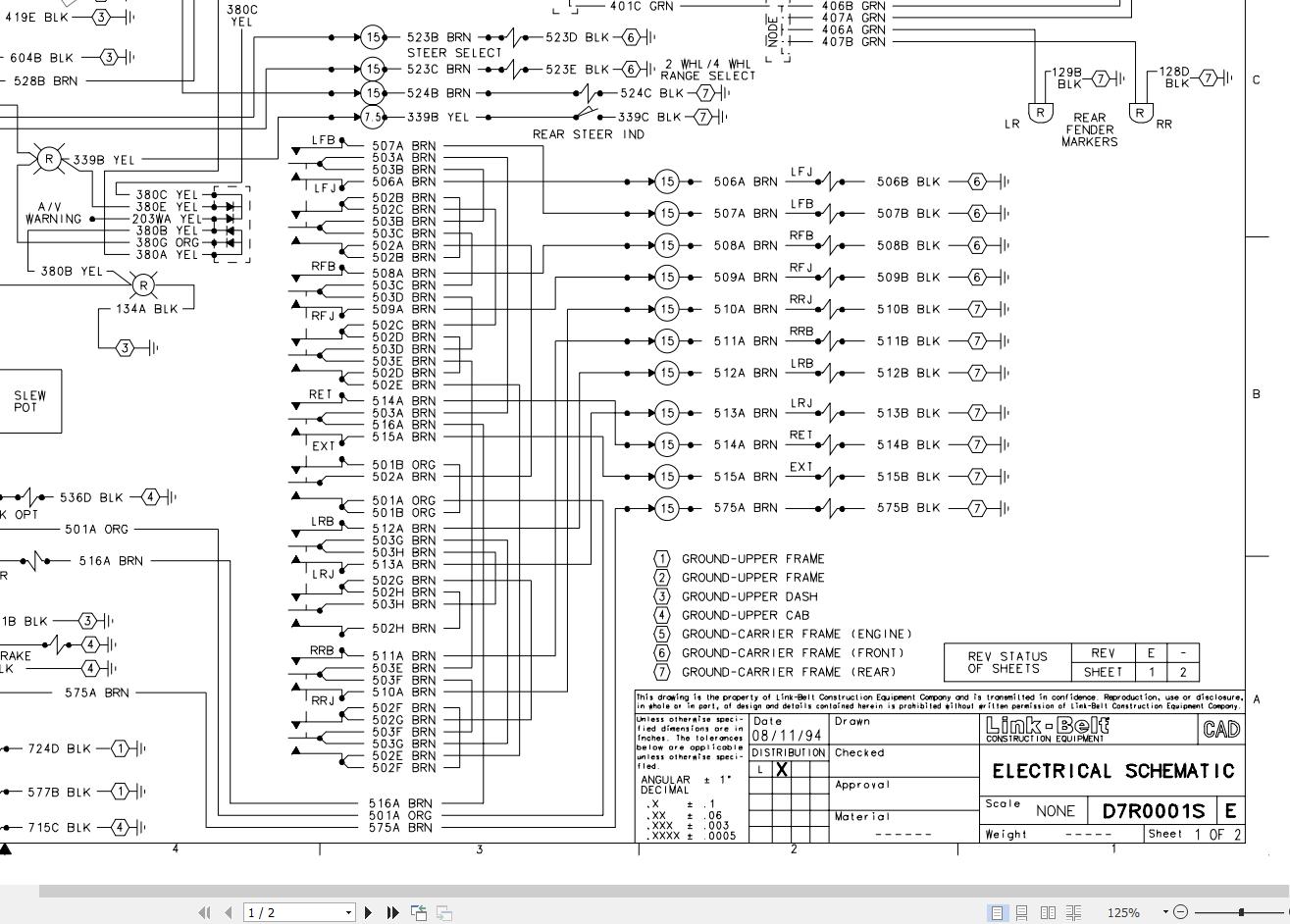The image size is (1290, 924).
Task: Click the REAR STEER IND label
Action: pos(589,134)
